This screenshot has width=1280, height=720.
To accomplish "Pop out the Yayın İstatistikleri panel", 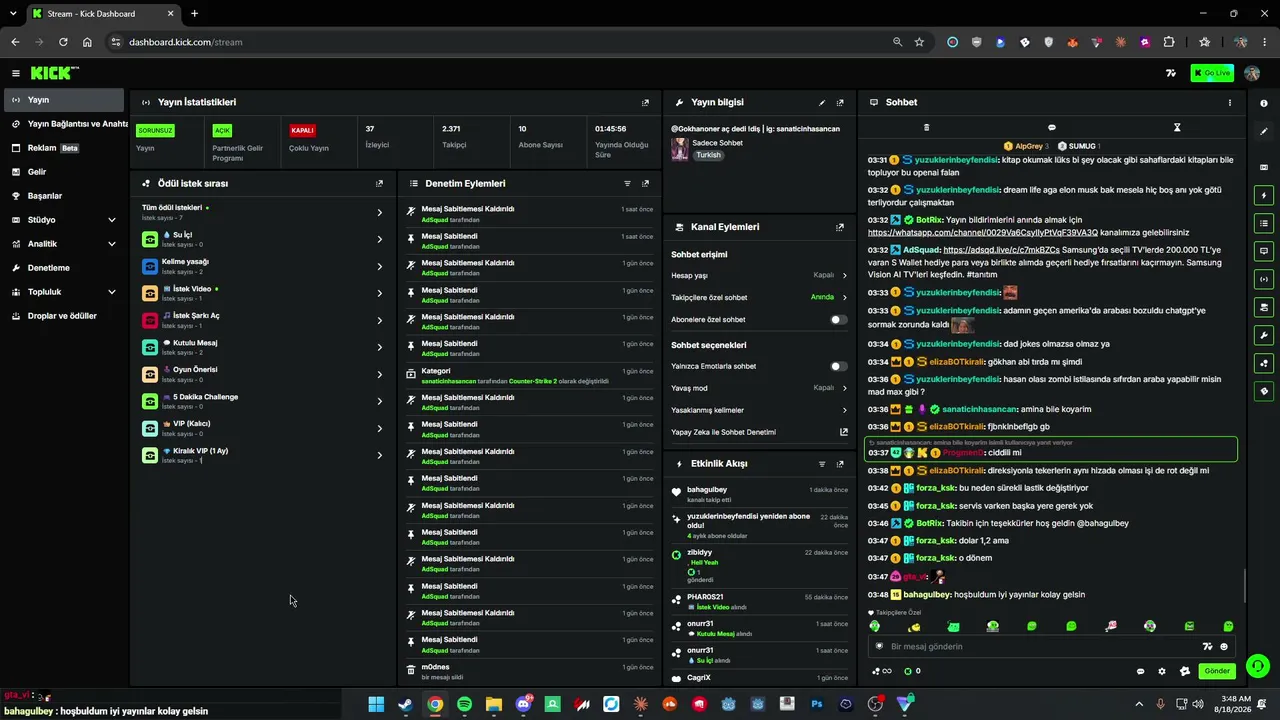I will point(645,102).
